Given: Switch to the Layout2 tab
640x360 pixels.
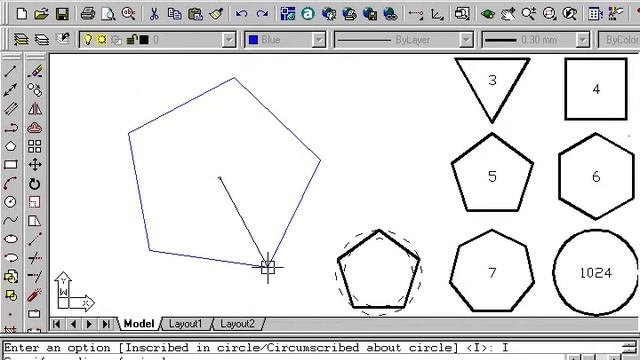Looking at the screenshot, I should coord(237,324).
